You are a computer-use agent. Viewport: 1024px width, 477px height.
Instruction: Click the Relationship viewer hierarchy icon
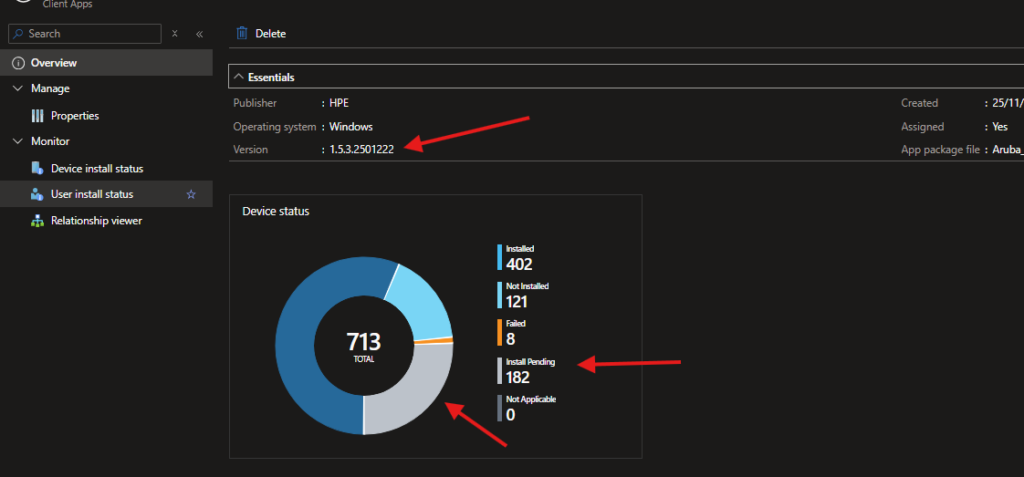click(38, 221)
